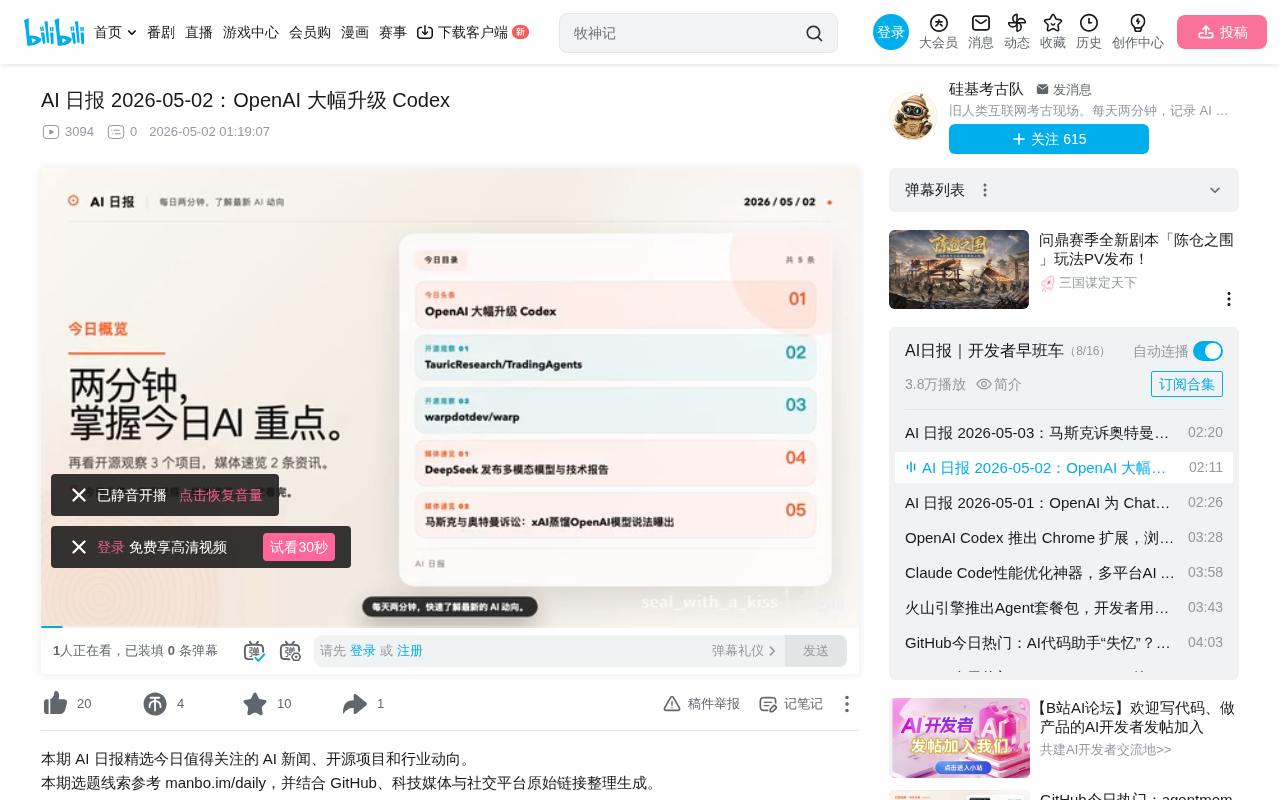Click 稿件举报 warning icon
The height and width of the screenshot is (800, 1280).
point(672,704)
